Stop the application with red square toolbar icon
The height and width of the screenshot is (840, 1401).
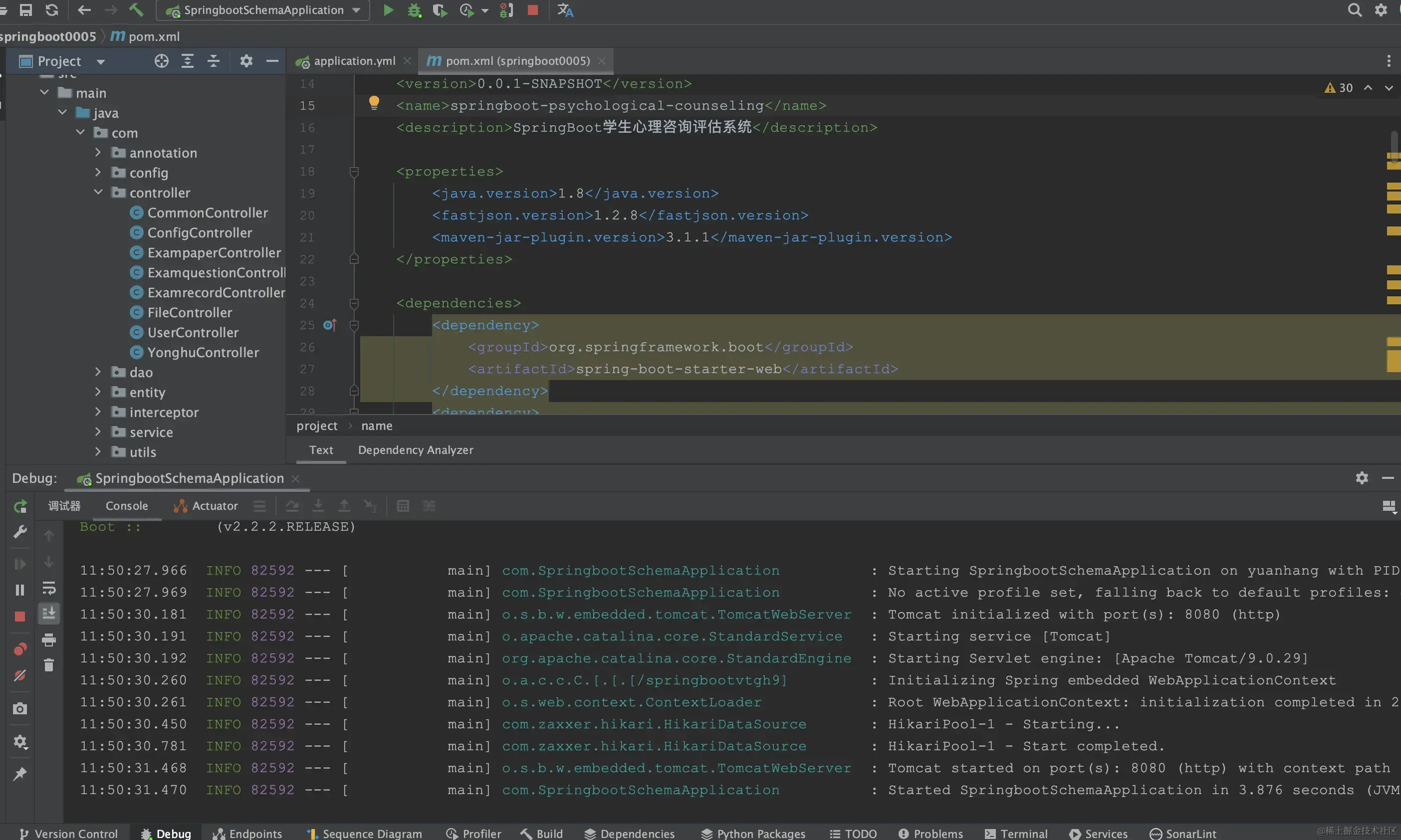click(x=533, y=10)
